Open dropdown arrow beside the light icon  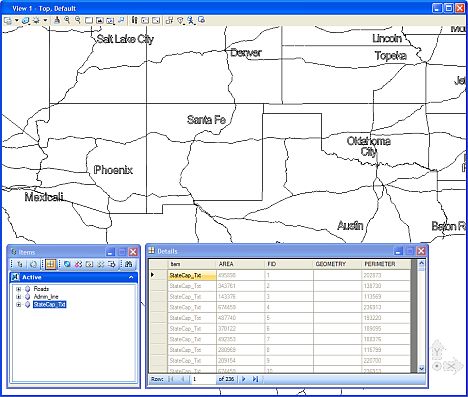pos(45,20)
